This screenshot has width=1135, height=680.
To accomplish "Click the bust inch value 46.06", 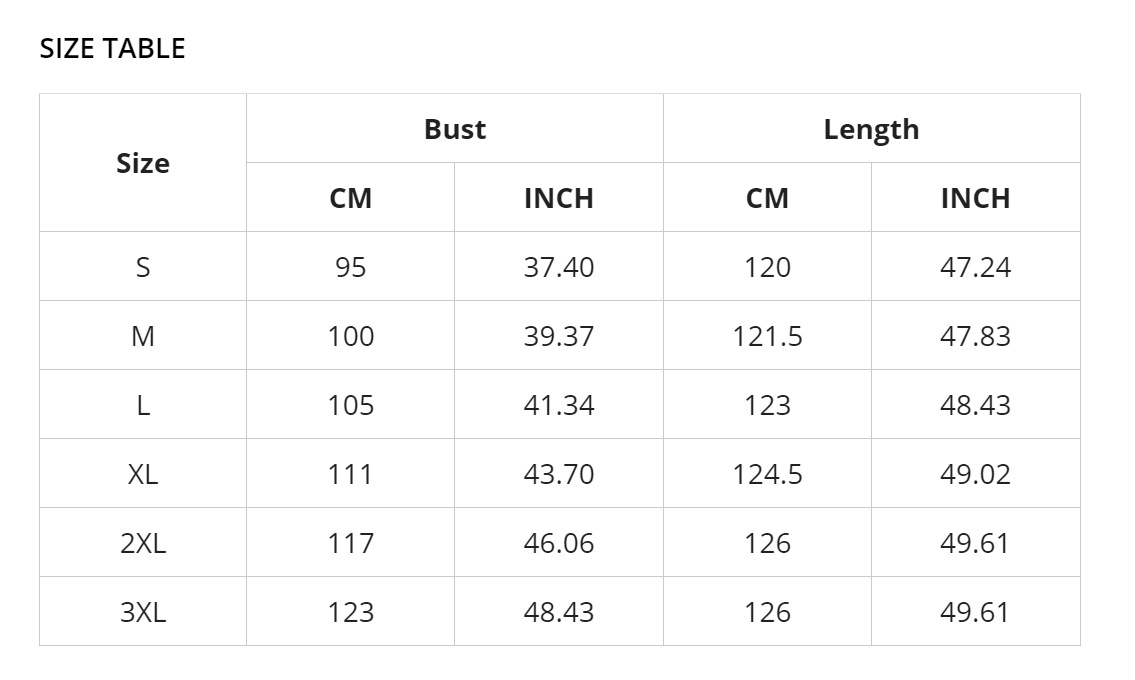I will (x=559, y=543).
